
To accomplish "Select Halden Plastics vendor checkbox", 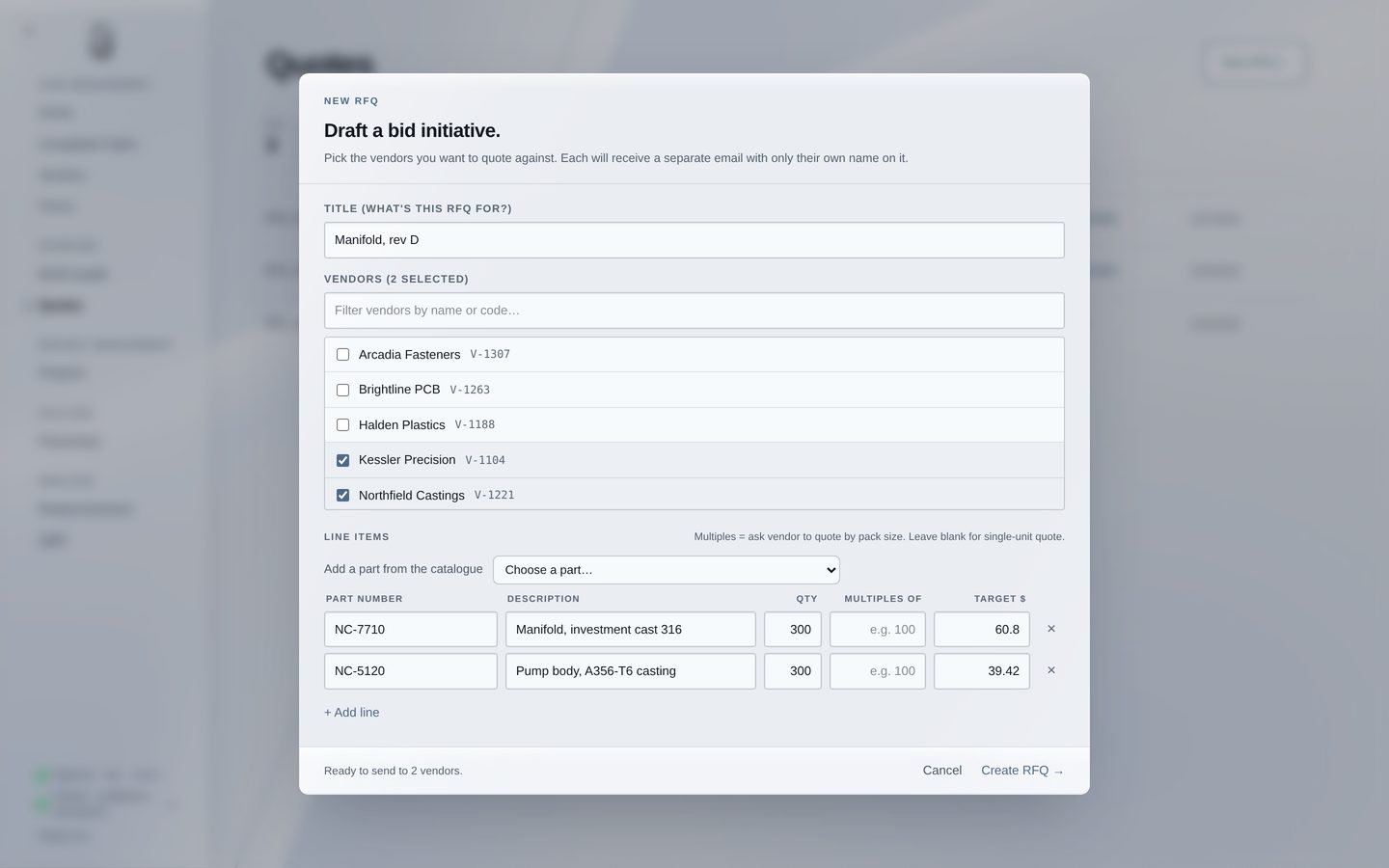I will 342,425.
